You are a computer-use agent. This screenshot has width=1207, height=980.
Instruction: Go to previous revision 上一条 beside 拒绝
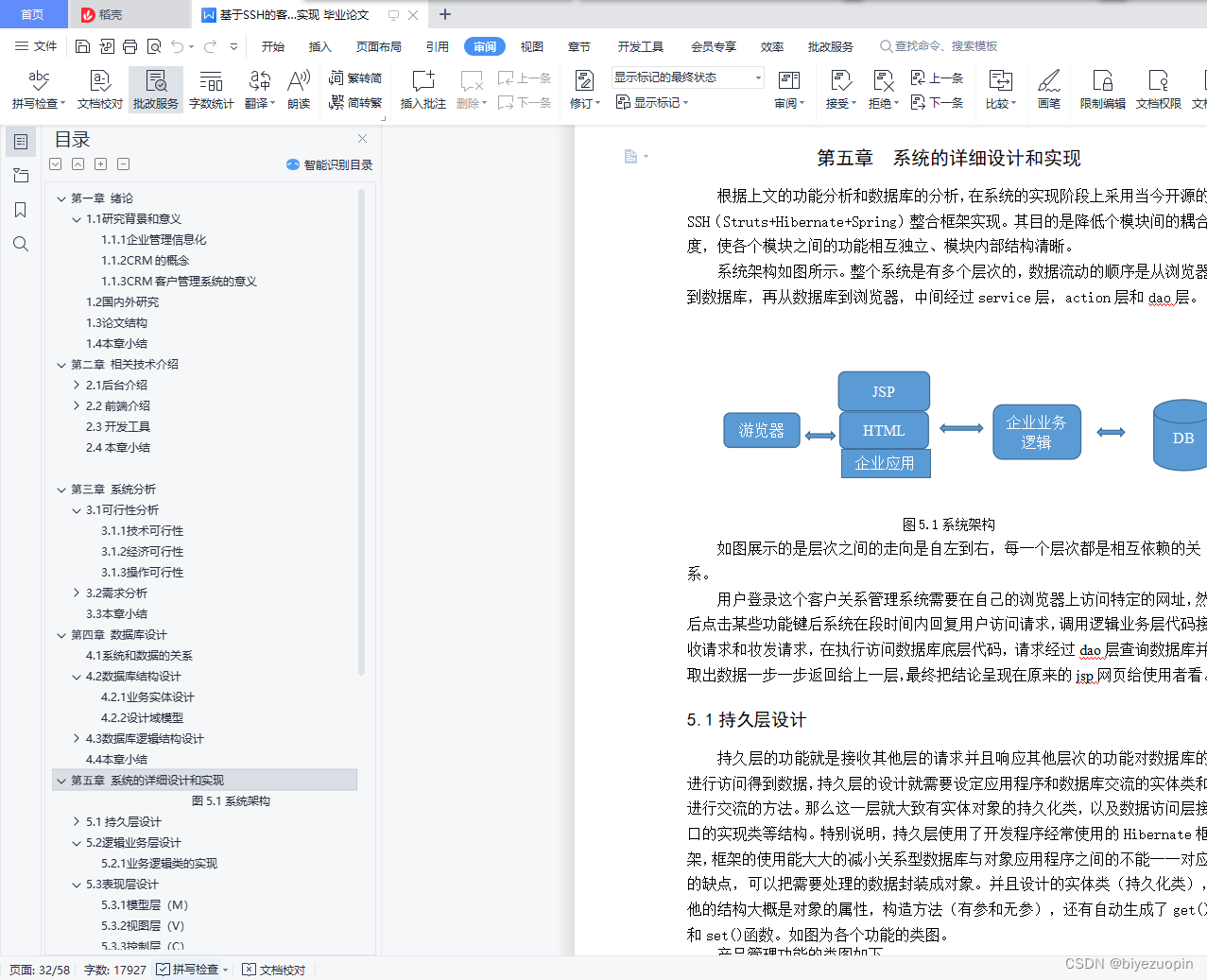coord(937,78)
